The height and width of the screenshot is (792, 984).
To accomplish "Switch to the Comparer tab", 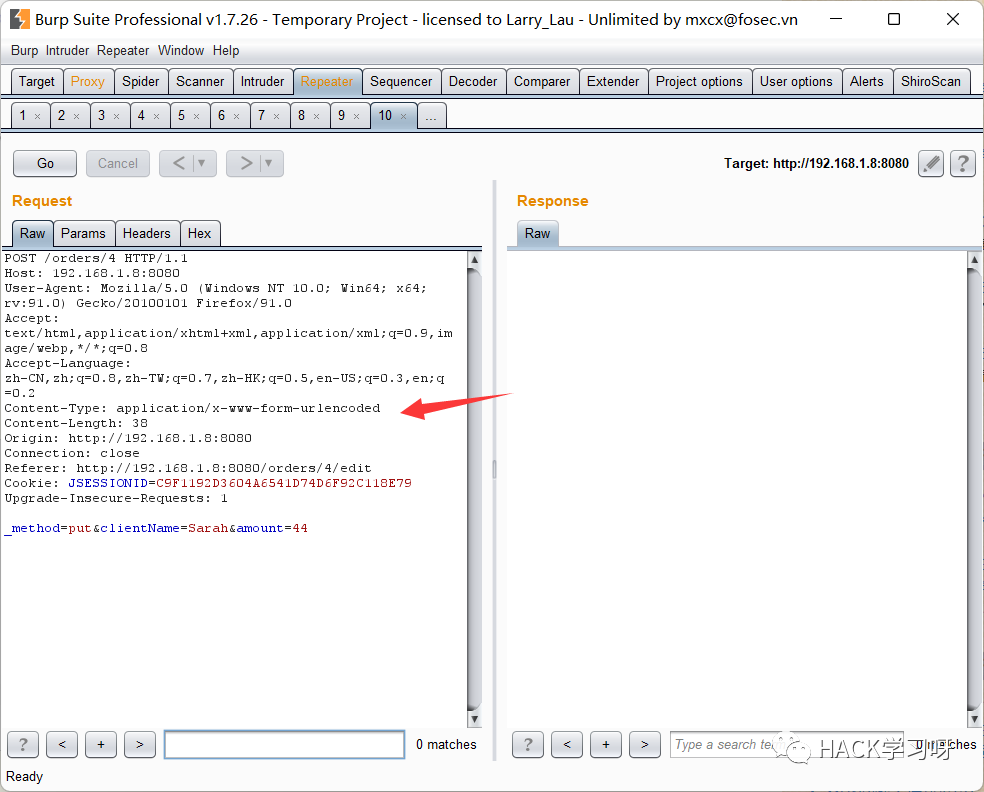I will click(542, 82).
